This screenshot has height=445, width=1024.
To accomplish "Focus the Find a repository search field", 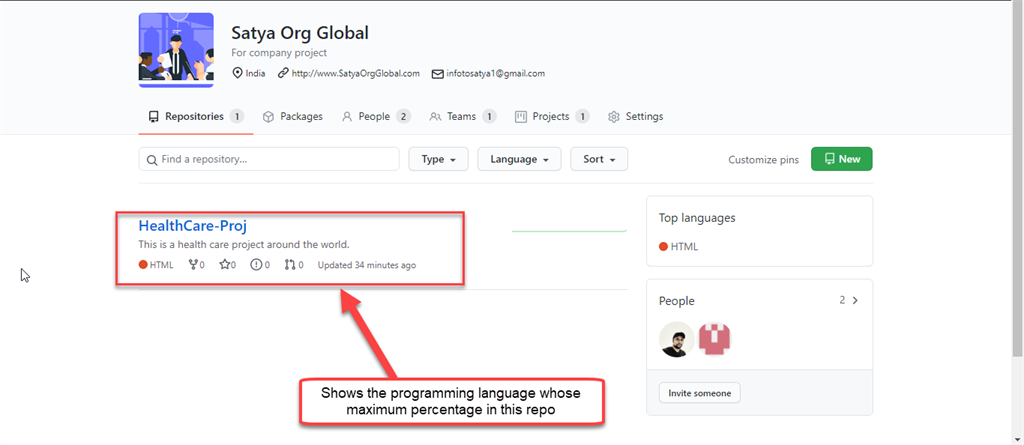I will click(269, 159).
